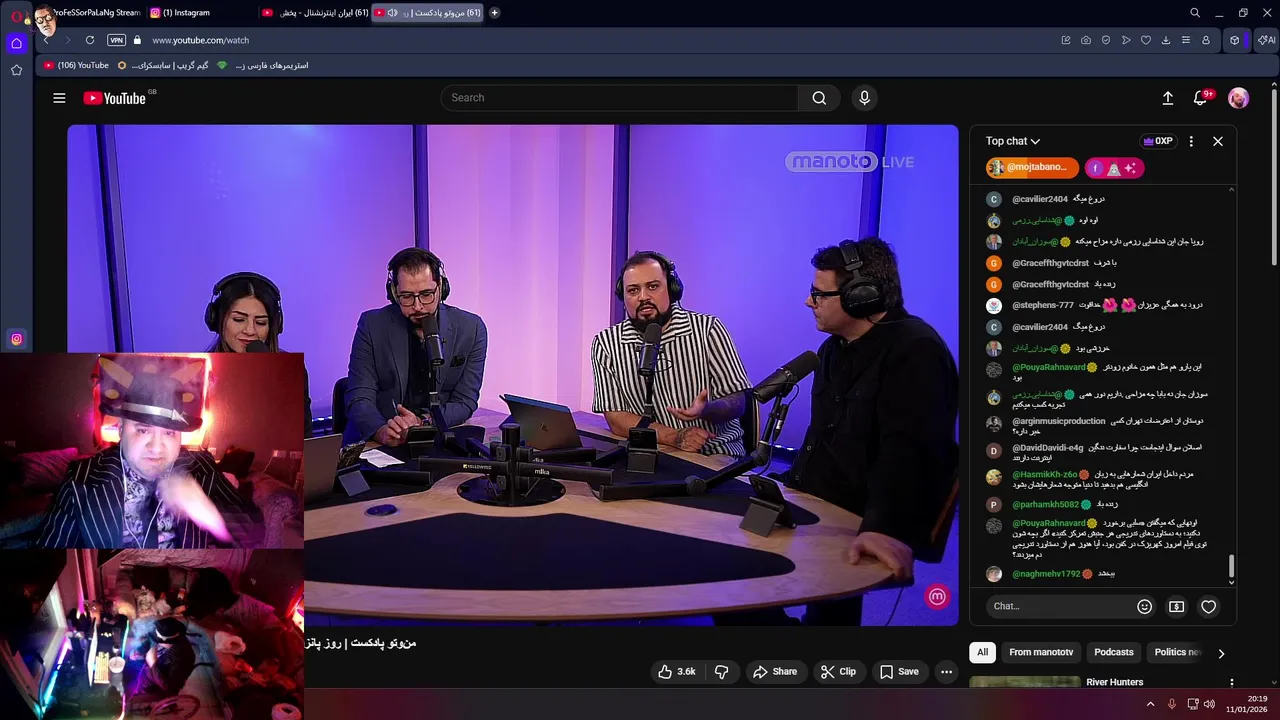Image resolution: width=1280 pixels, height=720 pixels.
Task: Open emoji picker in chat box
Action: point(1145,606)
